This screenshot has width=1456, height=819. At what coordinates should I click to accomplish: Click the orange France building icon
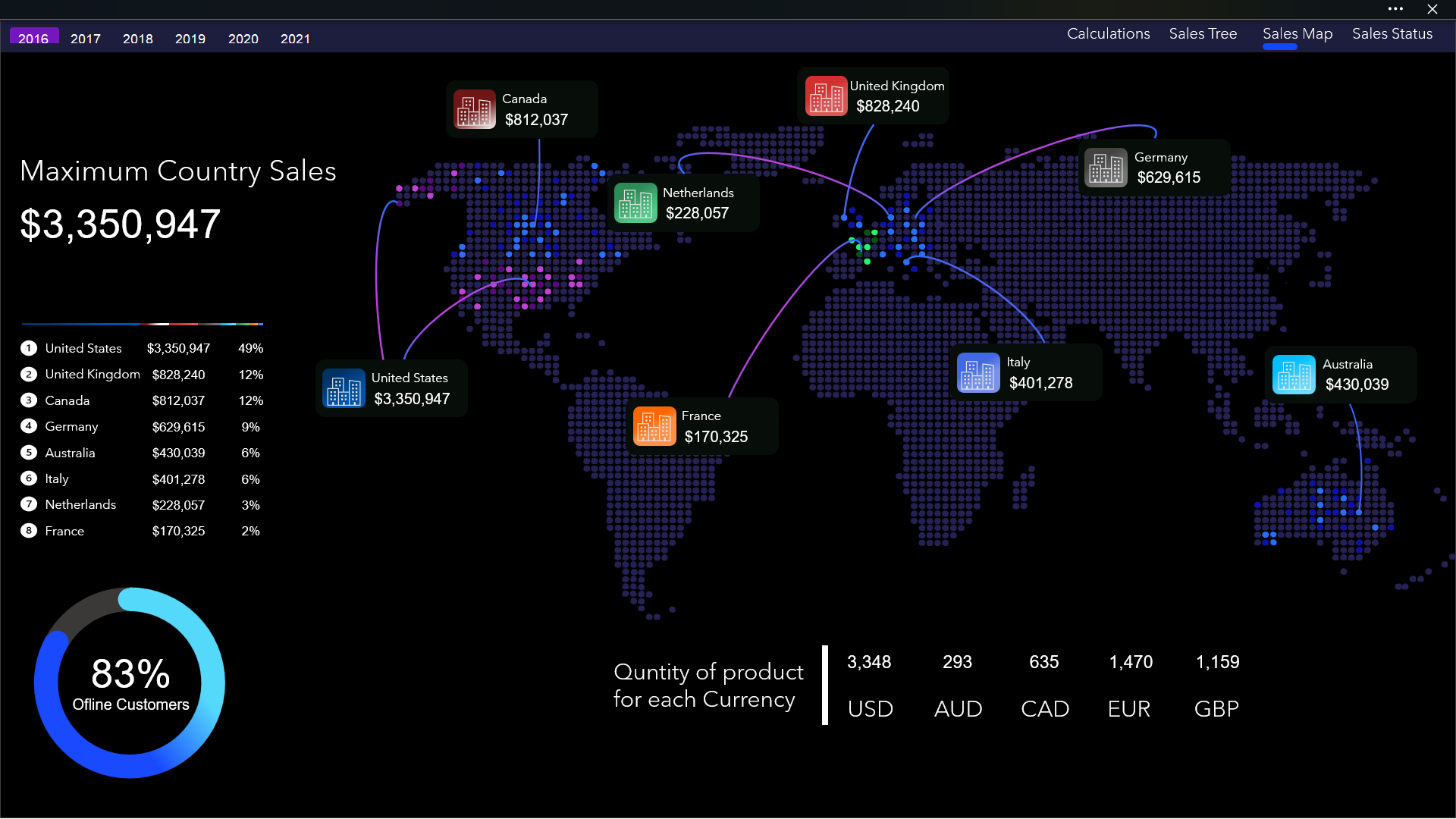click(654, 426)
